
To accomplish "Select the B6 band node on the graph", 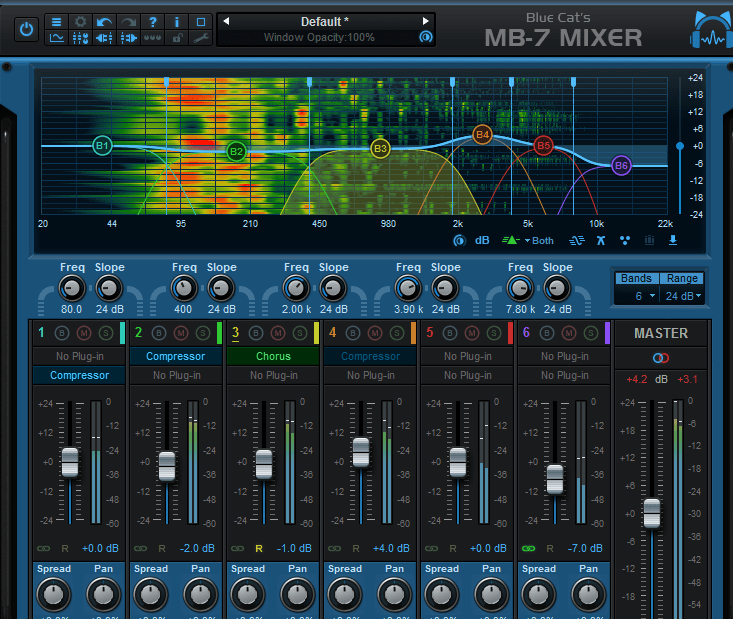I will pos(621,166).
